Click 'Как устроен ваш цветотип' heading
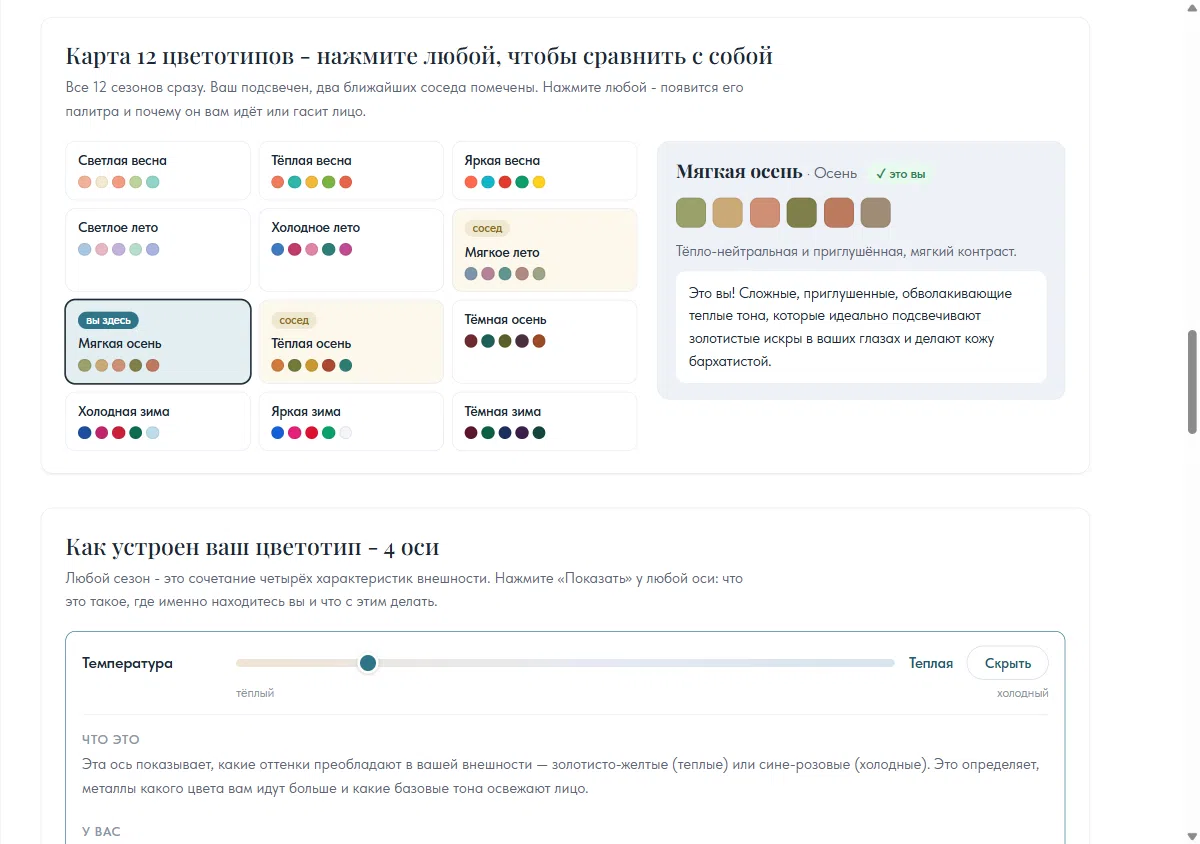 [x=252, y=547]
